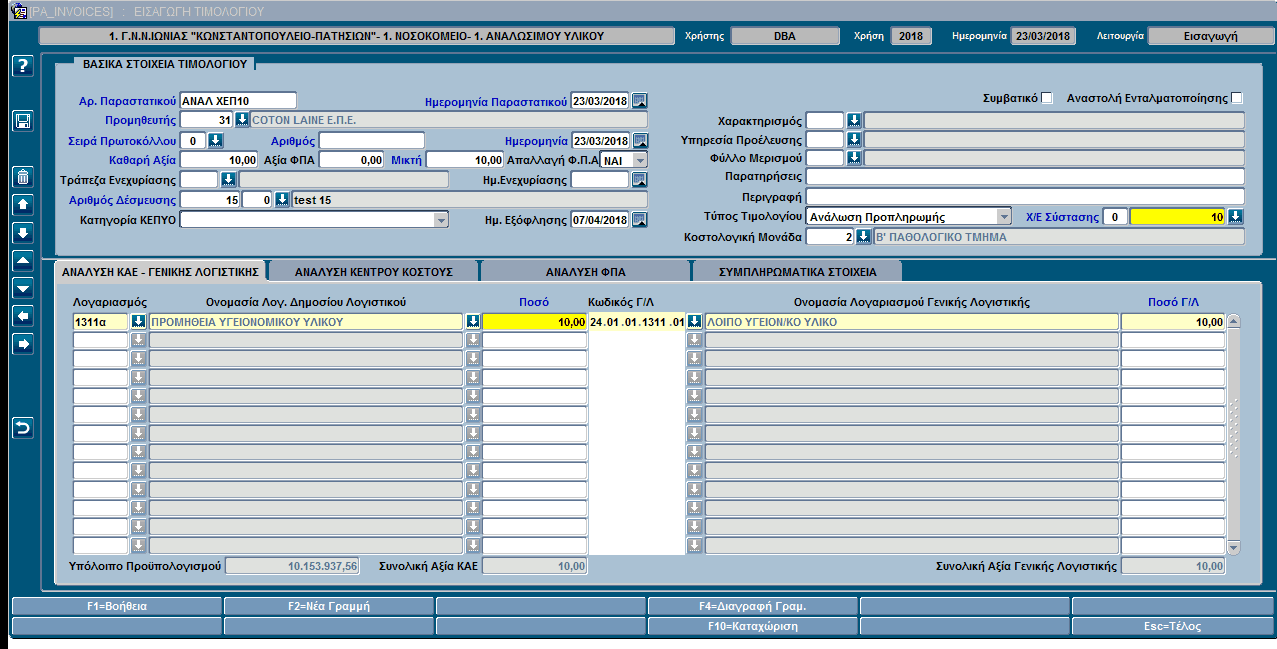1277x649 pixels.
Task: Open lookup after ΠΡΟΜΗΘΕΙΑ ΥΓΕΙΟΝΟΜΙΚΟΥ ΥΛΙΚΟΥ name
Action: (x=473, y=322)
